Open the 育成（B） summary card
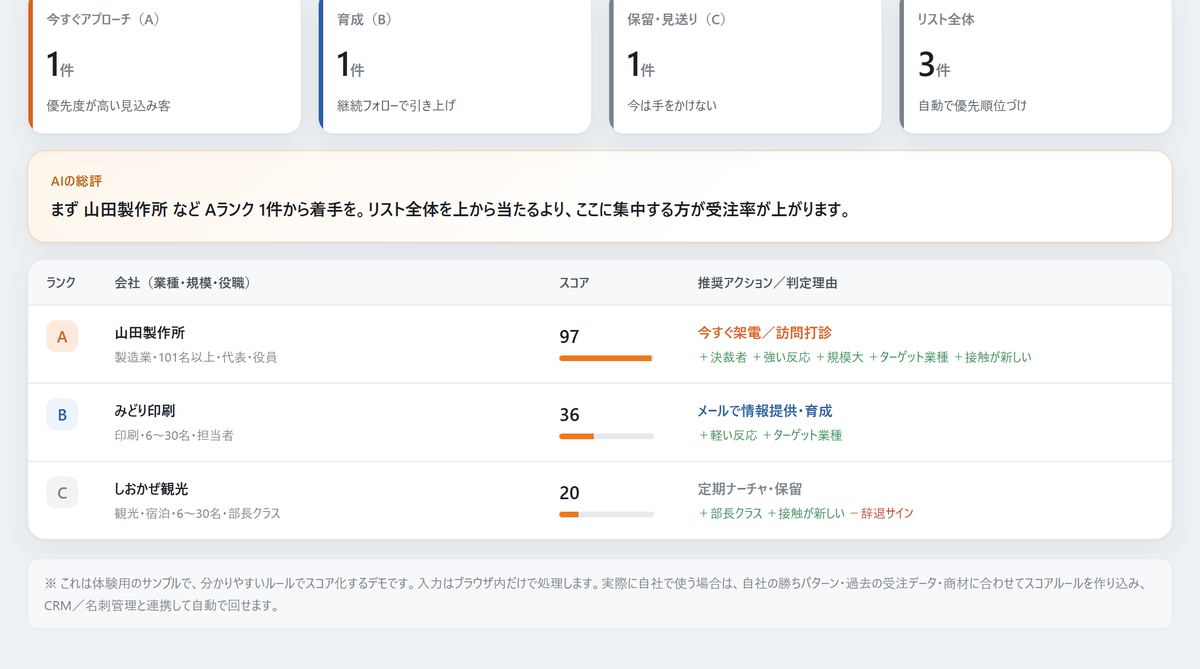Image resolution: width=1200 pixels, height=669 pixels. pyautogui.click(x=455, y=64)
